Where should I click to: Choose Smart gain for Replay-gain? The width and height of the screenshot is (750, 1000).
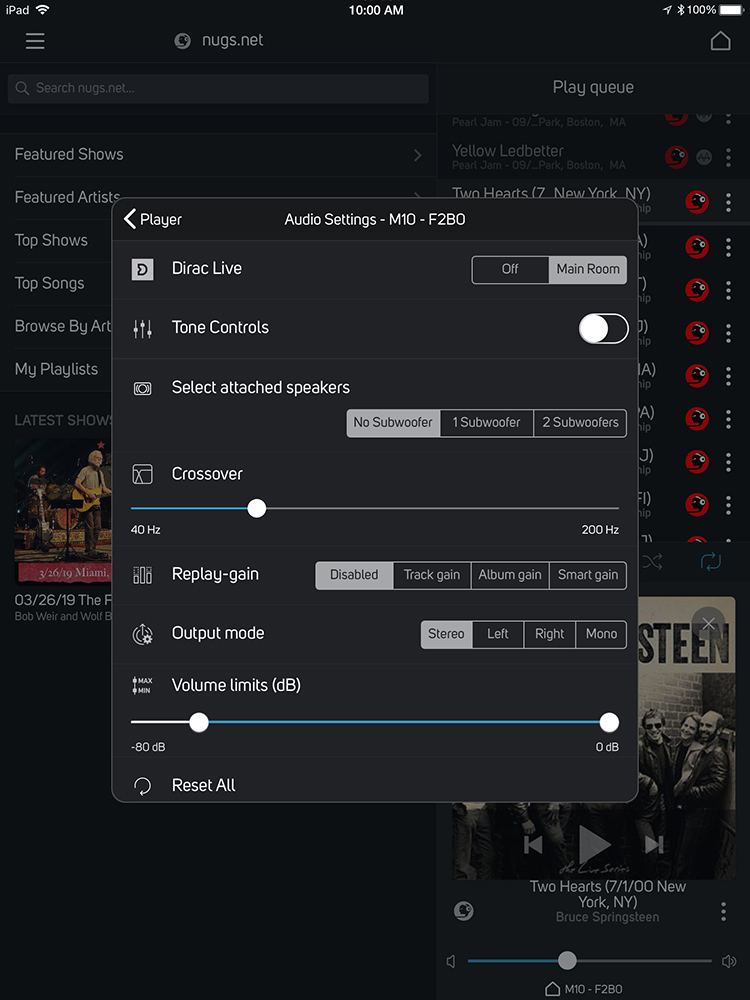pyautogui.click(x=588, y=575)
